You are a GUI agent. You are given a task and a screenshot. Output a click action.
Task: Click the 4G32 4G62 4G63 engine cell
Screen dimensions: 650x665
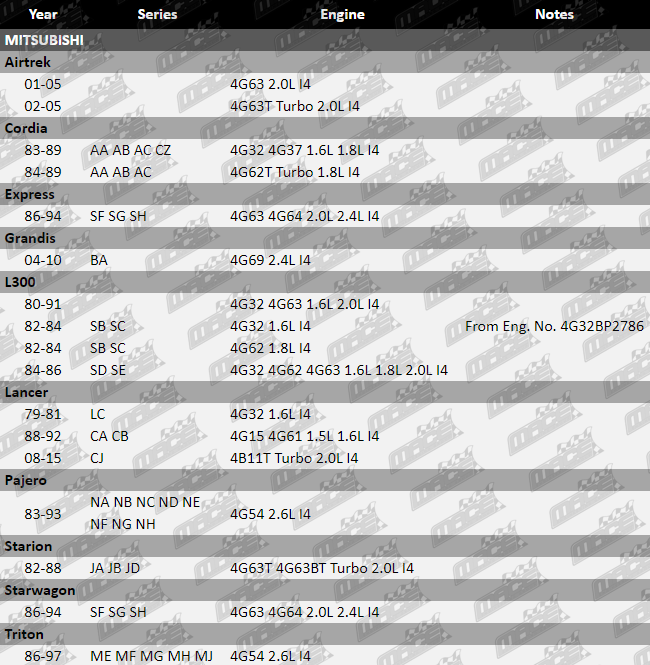tap(339, 371)
